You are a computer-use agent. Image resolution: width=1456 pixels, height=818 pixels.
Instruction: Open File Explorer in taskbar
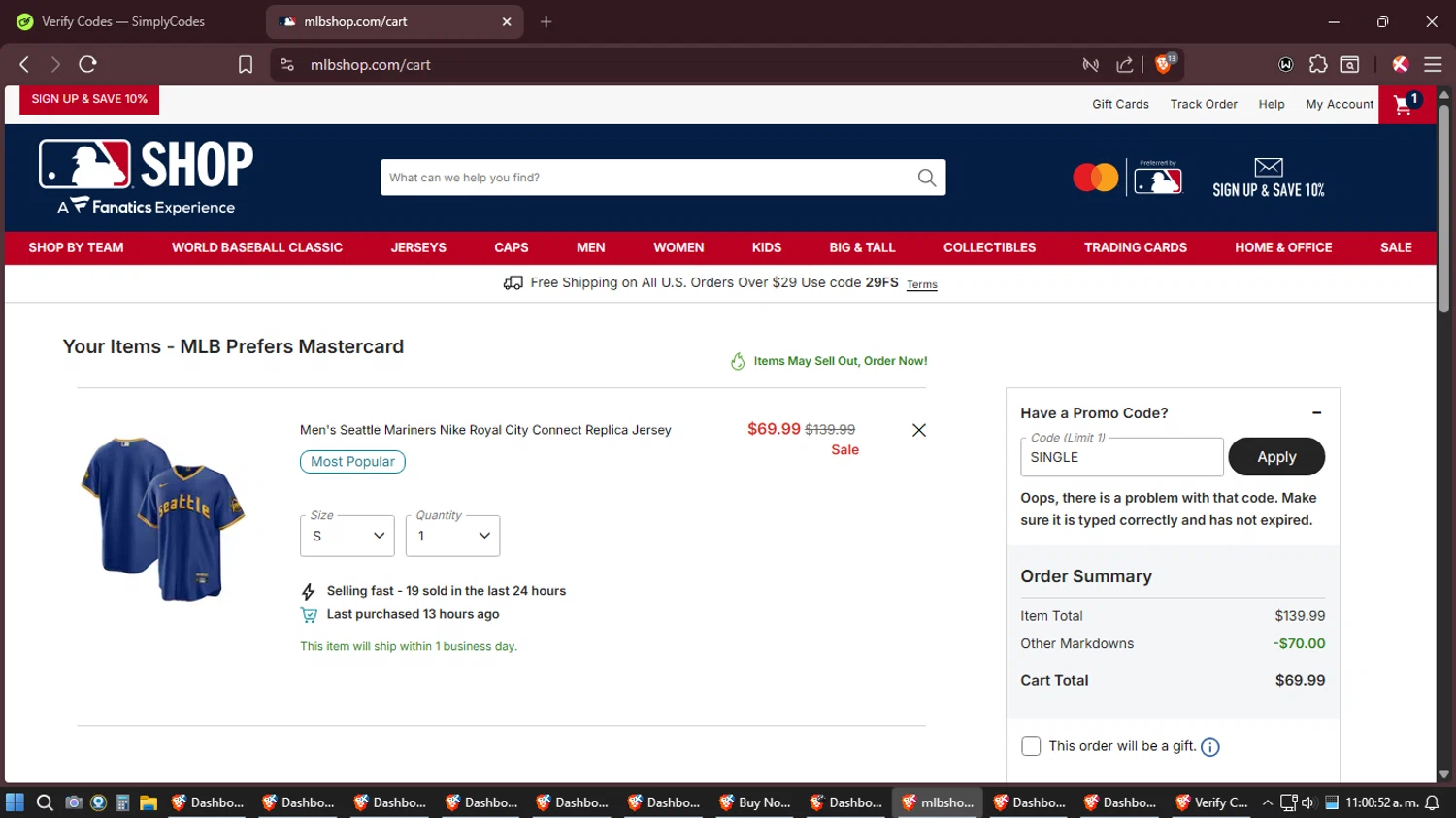[x=149, y=802]
